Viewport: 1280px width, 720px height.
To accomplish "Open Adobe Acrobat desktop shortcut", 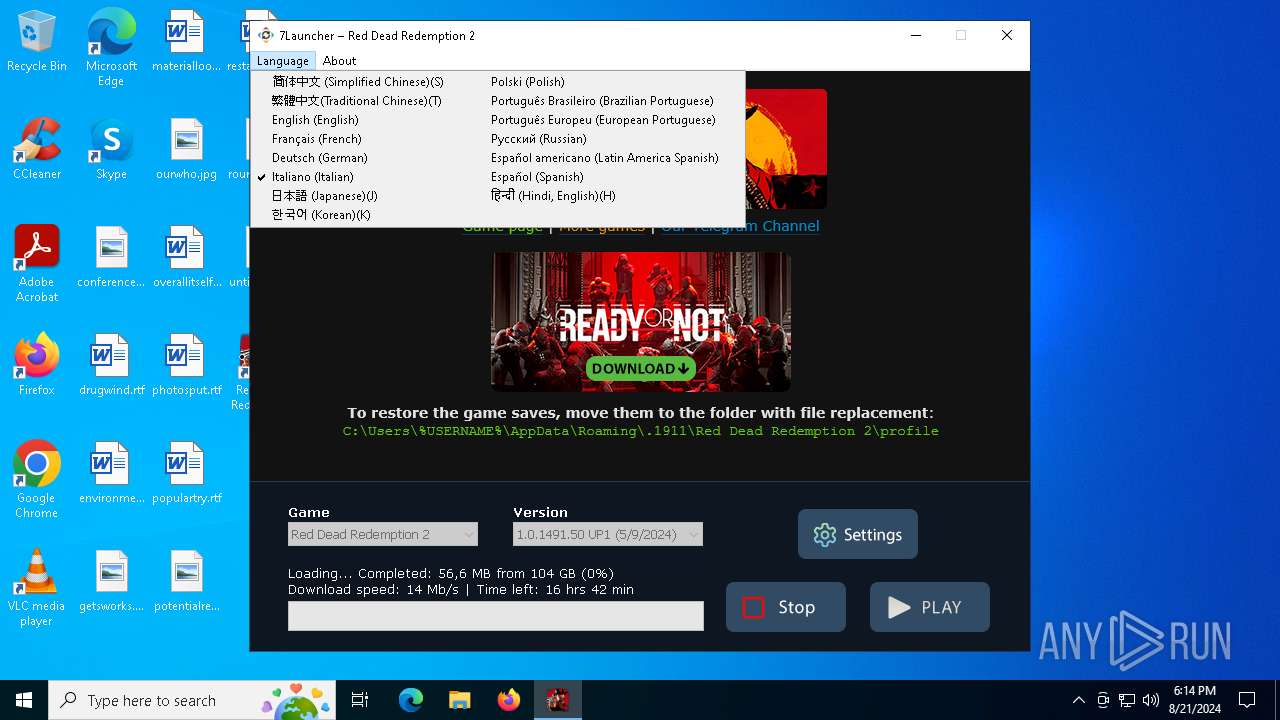I will [x=37, y=264].
